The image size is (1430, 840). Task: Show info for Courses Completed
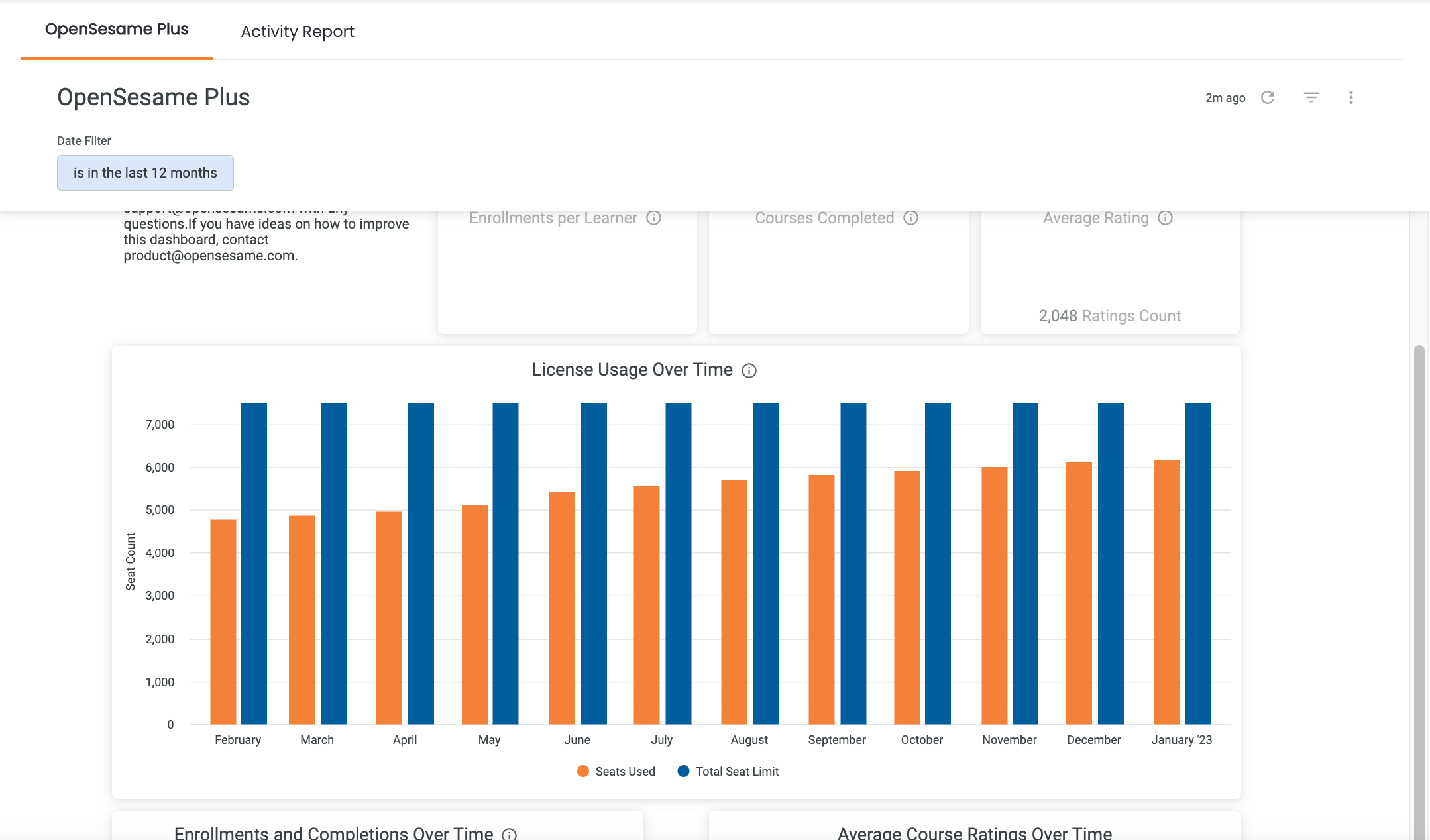[911, 218]
